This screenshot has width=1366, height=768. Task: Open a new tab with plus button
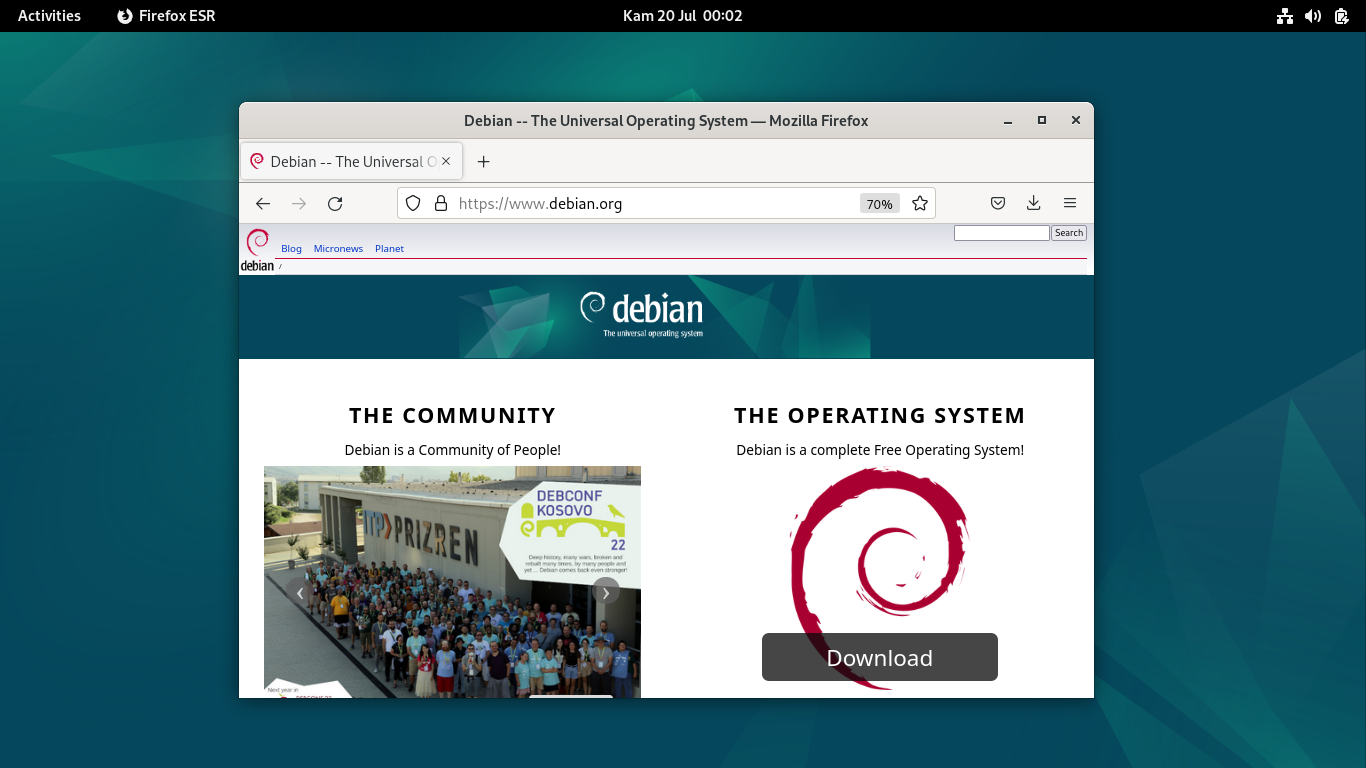point(483,161)
